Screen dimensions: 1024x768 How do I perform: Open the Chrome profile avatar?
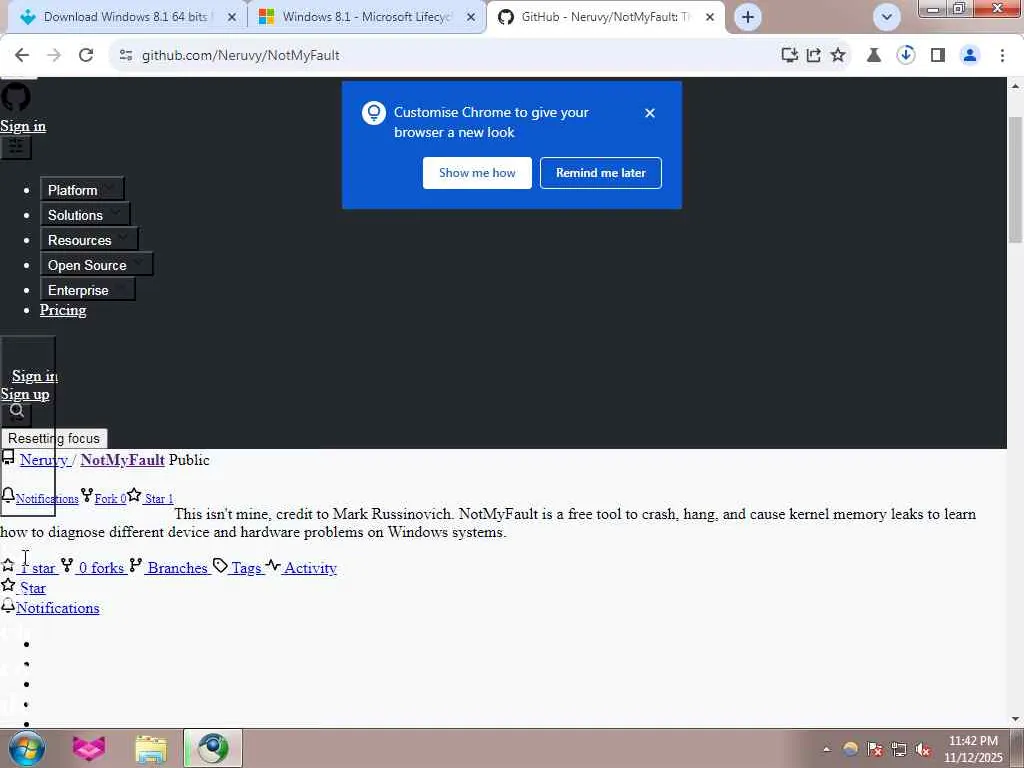click(970, 56)
